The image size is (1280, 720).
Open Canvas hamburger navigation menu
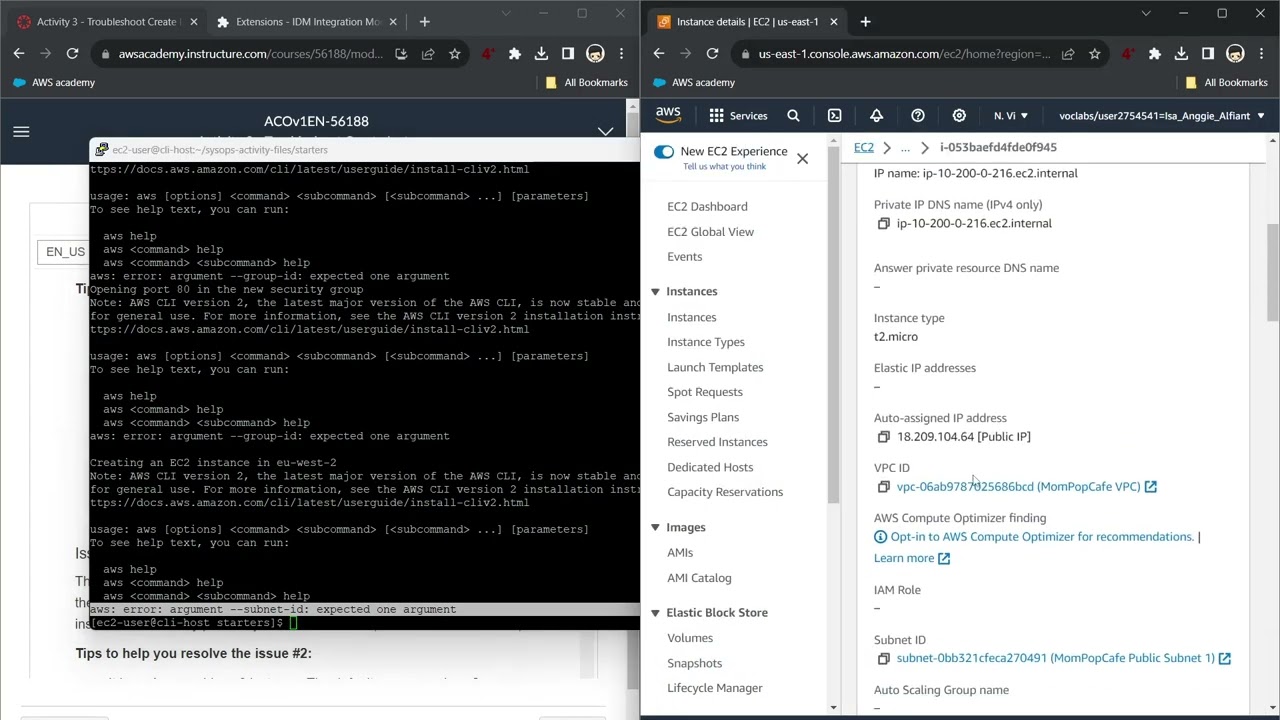[21, 131]
